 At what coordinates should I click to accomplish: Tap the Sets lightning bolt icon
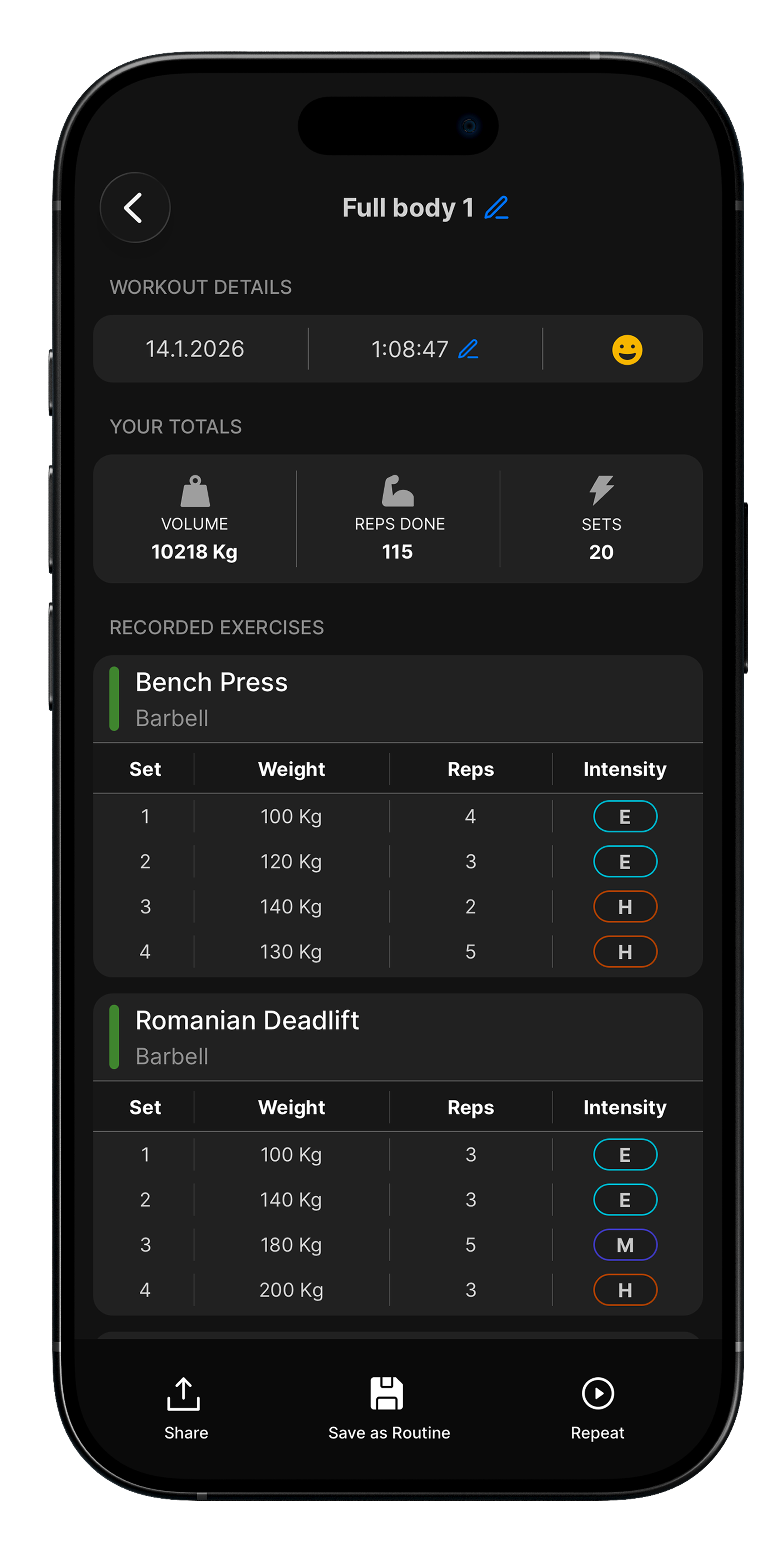pos(601,490)
